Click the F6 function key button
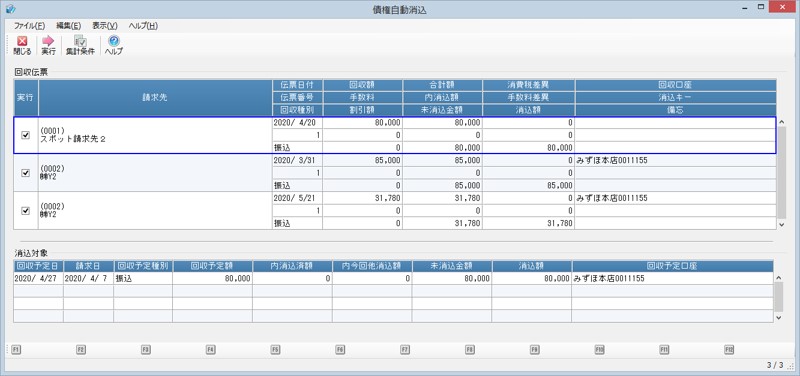 point(340,349)
